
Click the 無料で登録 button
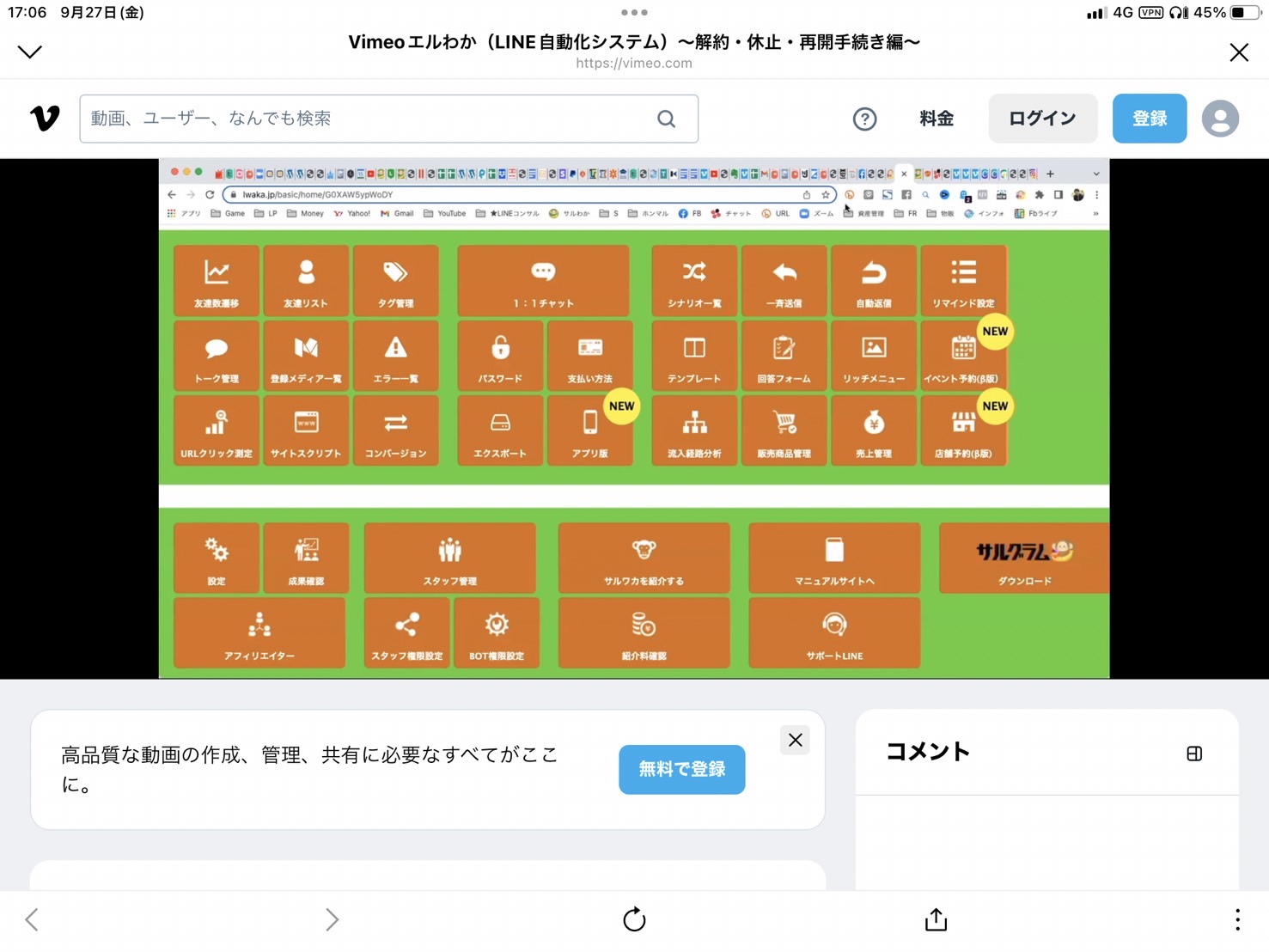point(681,769)
